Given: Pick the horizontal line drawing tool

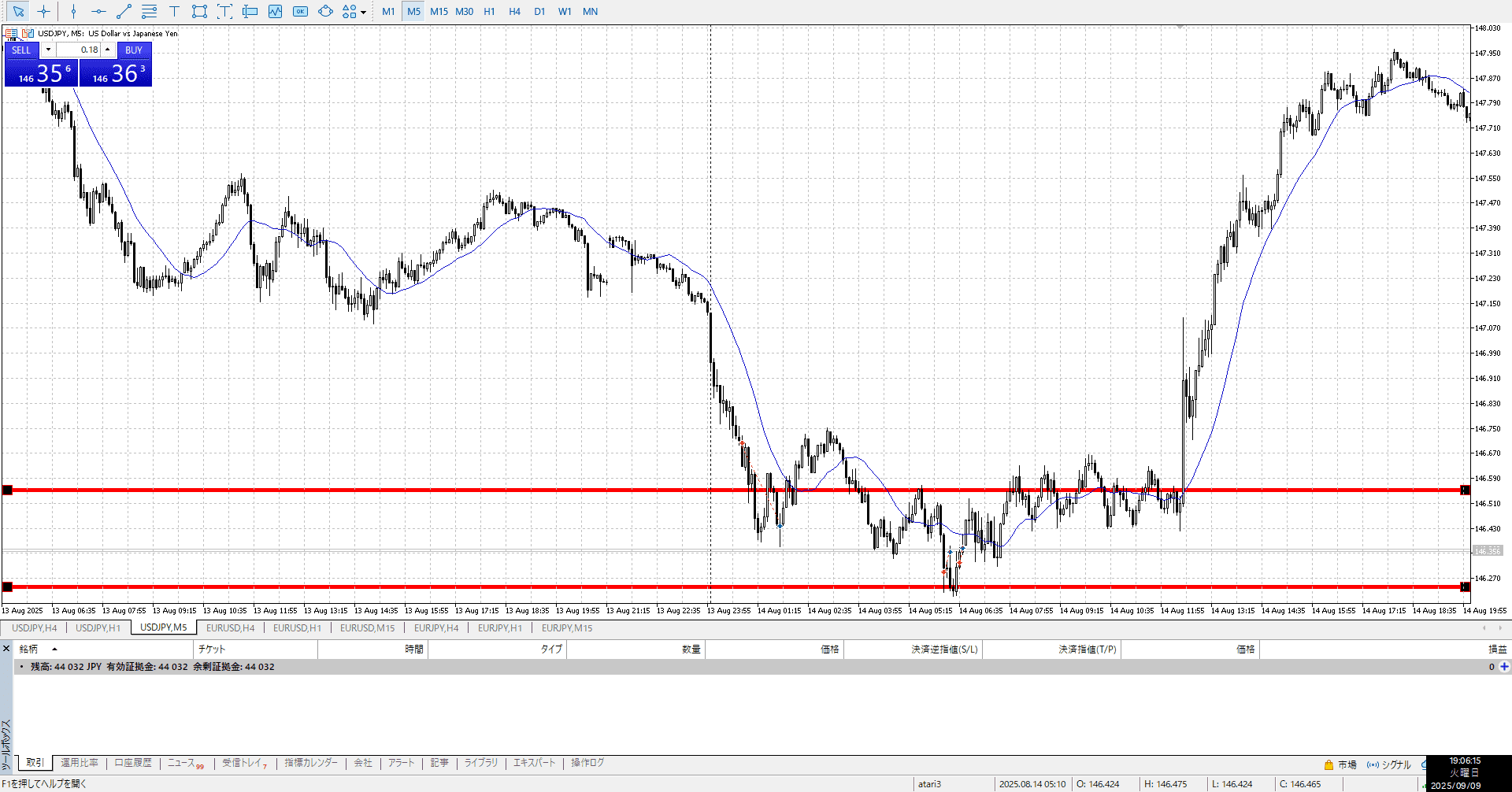Looking at the screenshot, I should tap(98, 12).
